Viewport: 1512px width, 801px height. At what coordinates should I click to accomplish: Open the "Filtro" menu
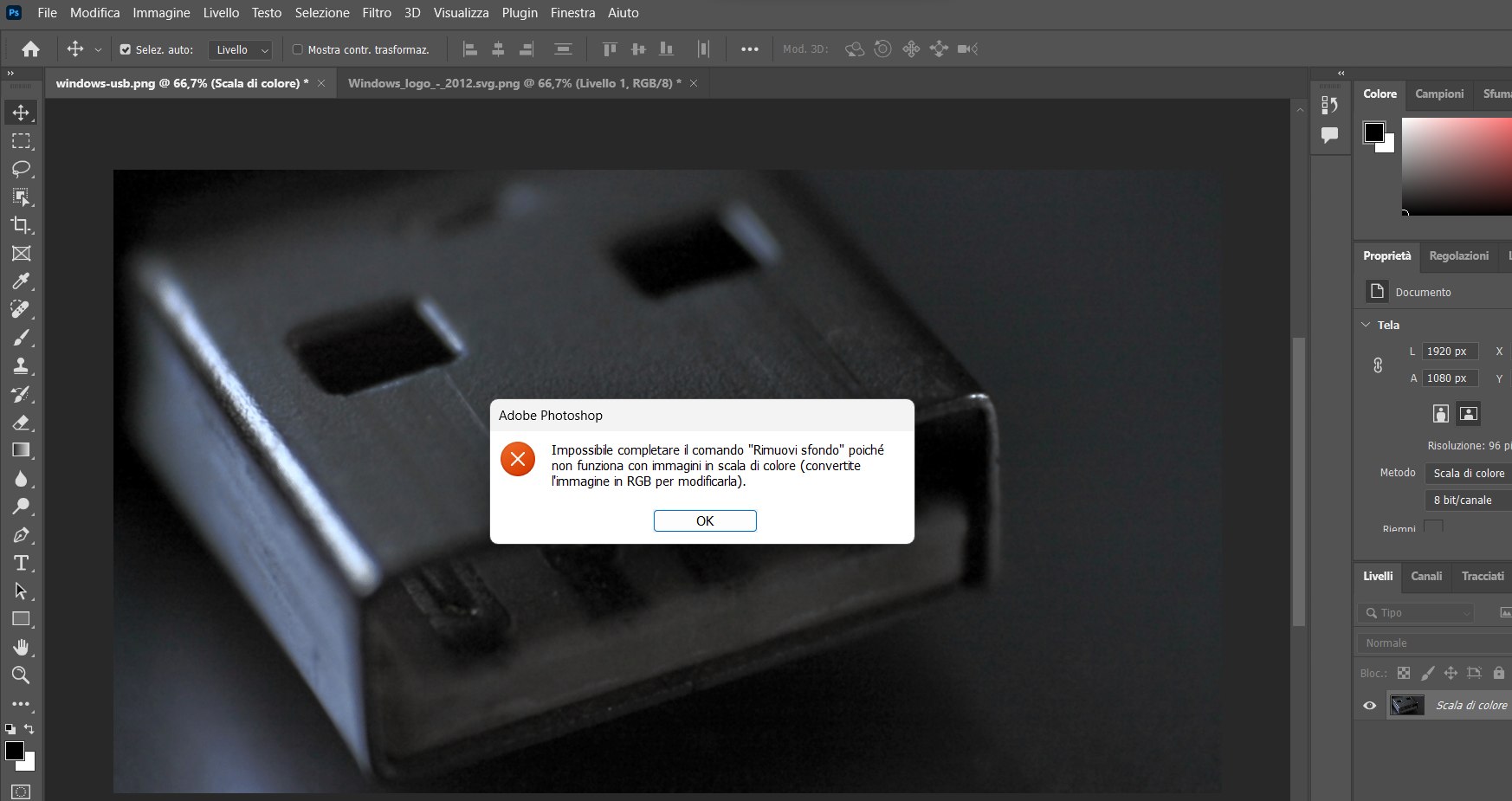coord(377,12)
